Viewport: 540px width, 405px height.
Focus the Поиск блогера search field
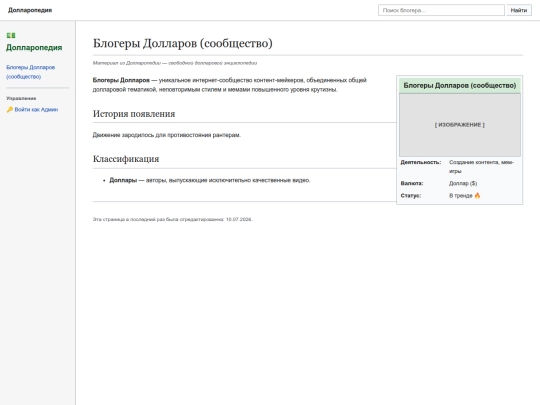pyautogui.click(x=441, y=10)
